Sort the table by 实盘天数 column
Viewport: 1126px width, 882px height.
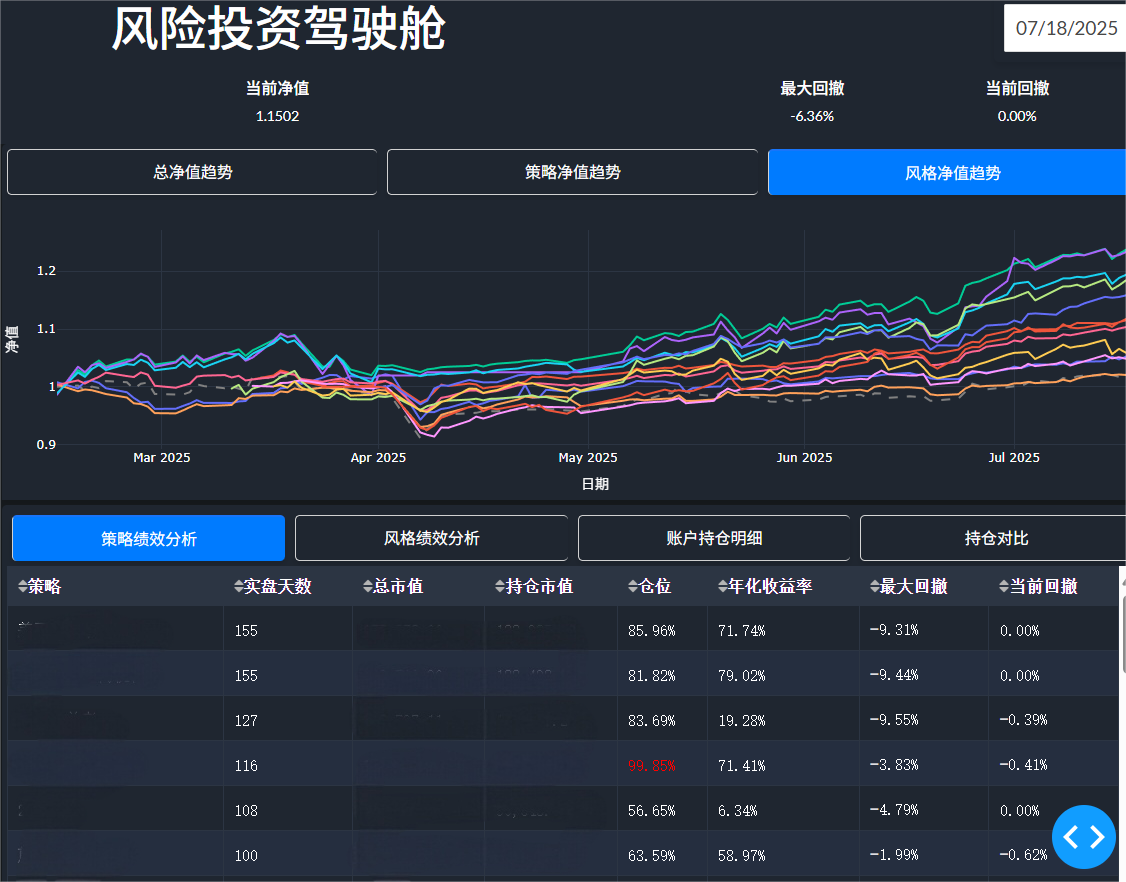point(238,587)
